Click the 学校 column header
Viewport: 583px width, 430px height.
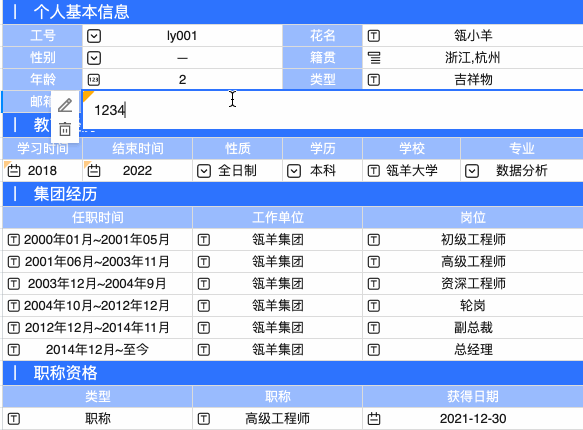(x=412, y=149)
